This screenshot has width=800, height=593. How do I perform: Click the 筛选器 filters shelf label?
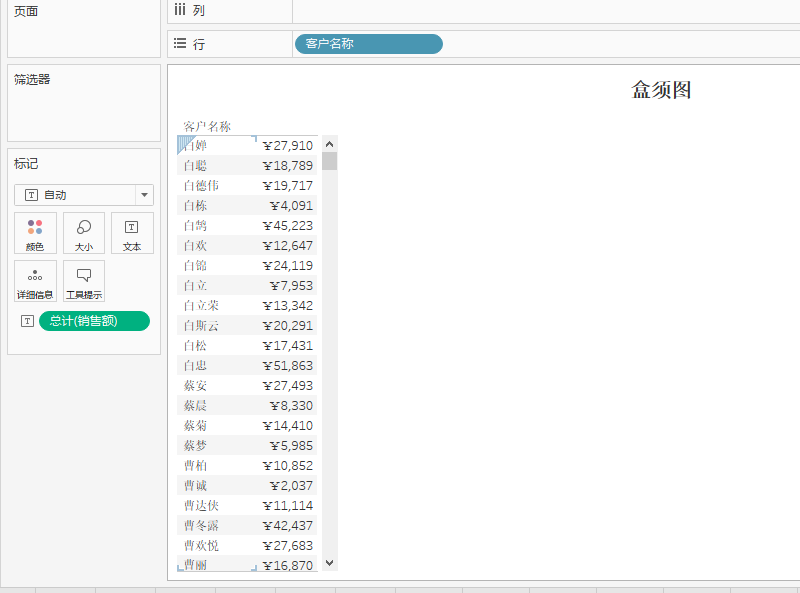coord(32,80)
